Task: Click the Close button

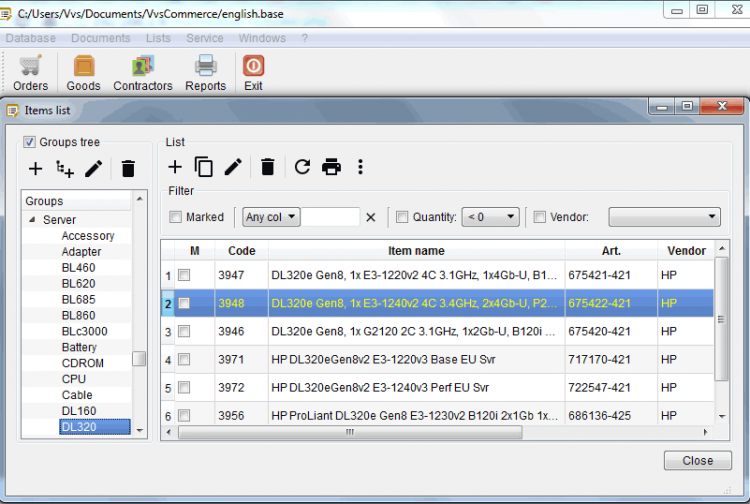Action: pyautogui.click(x=697, y=460)
